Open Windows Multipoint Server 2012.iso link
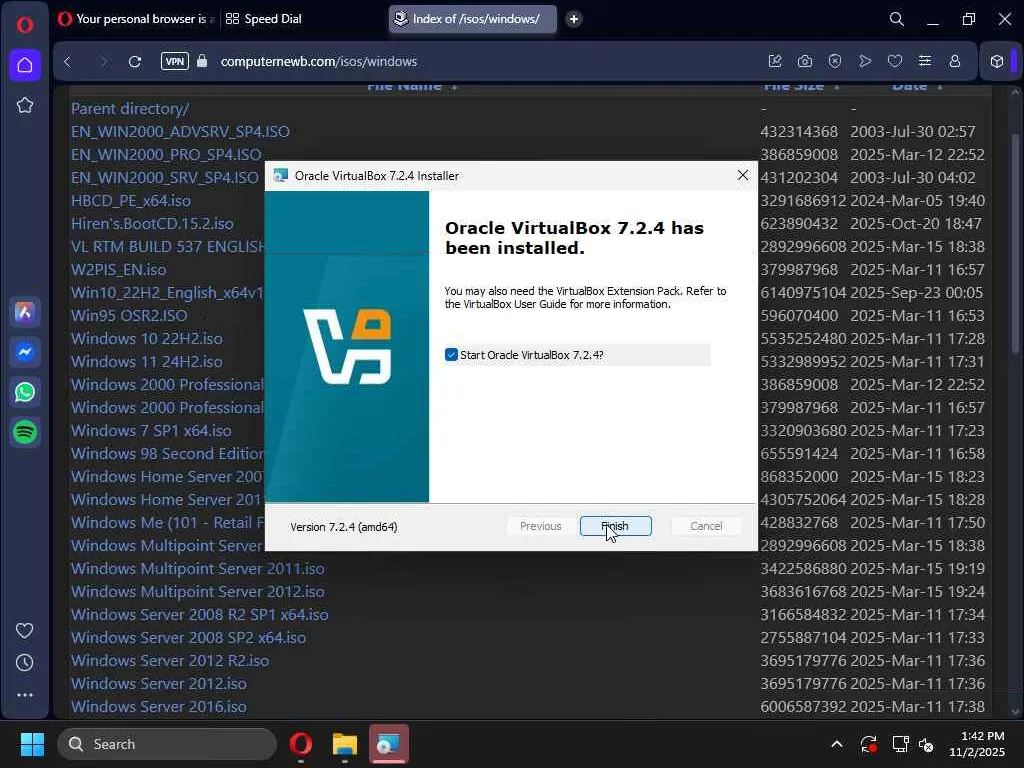 coord(198,591)
